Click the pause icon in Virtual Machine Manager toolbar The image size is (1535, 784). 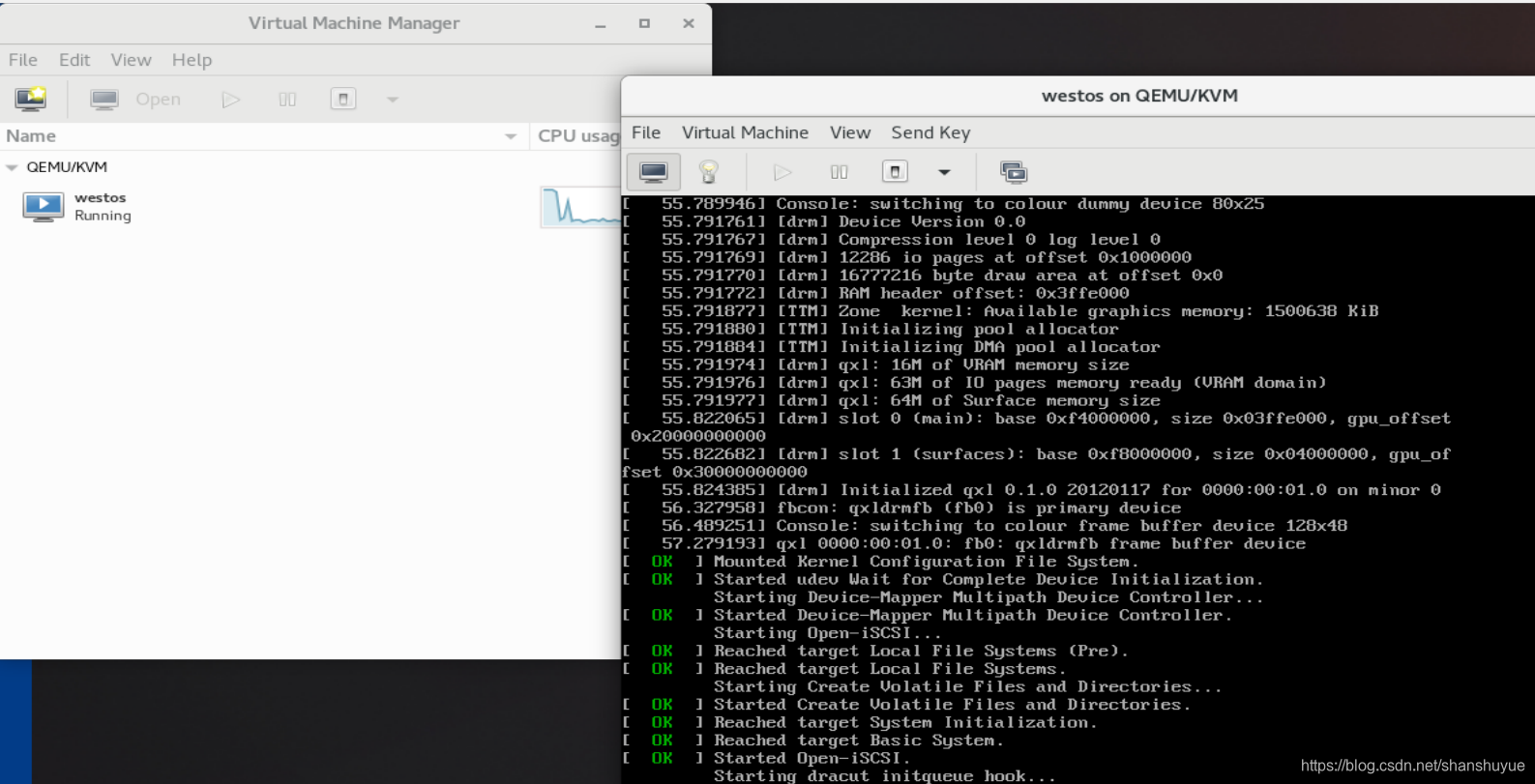(287, 99)
